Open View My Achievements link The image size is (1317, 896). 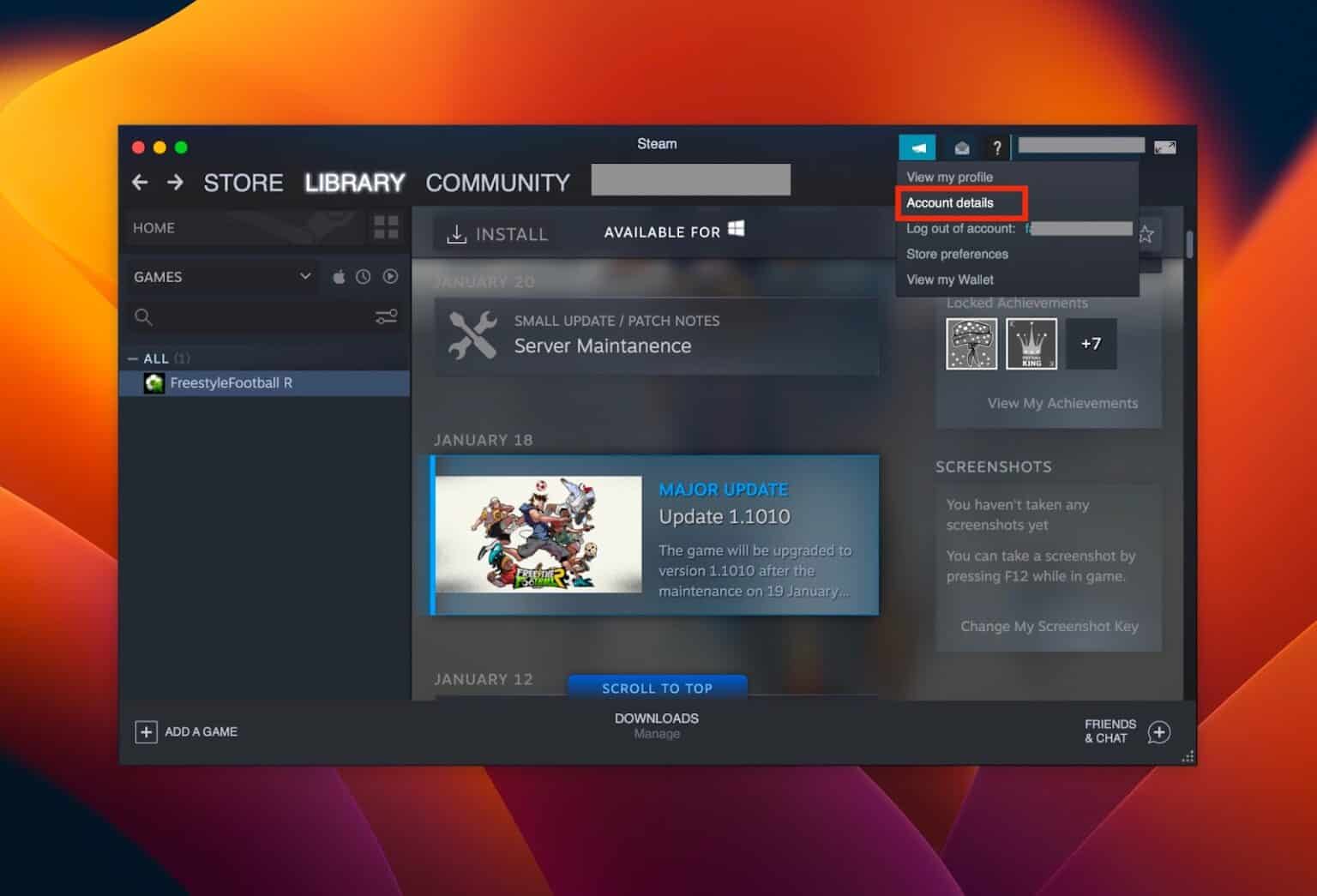click(x=1062, y=403)
